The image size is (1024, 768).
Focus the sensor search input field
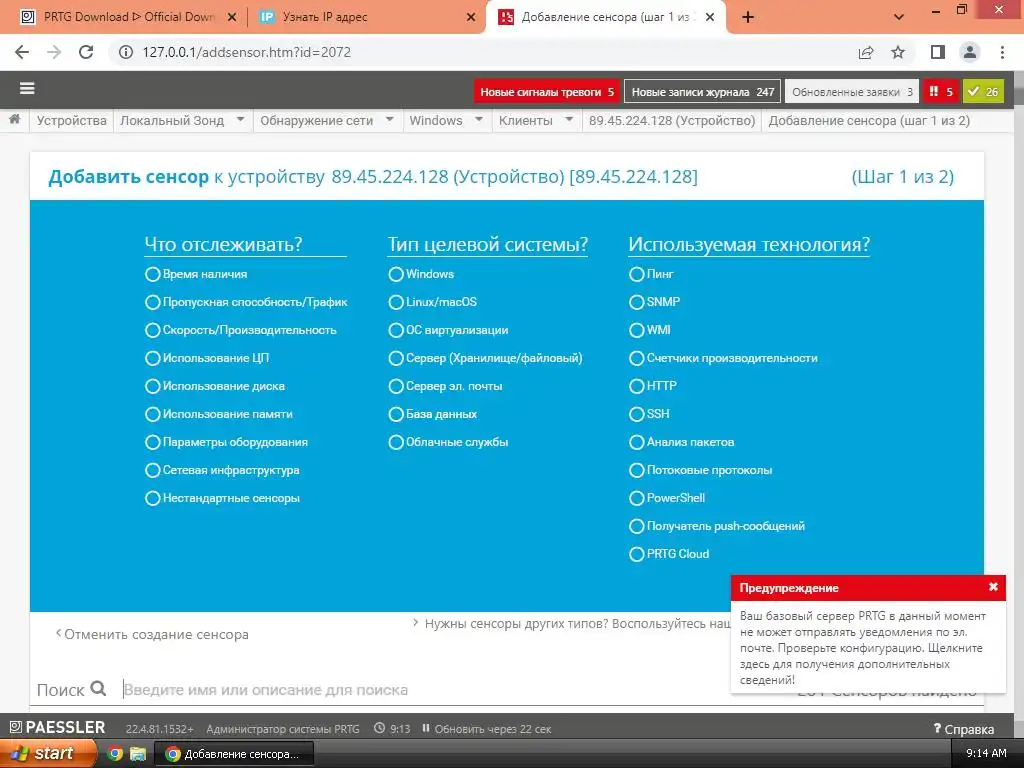(x=451, y=690)
